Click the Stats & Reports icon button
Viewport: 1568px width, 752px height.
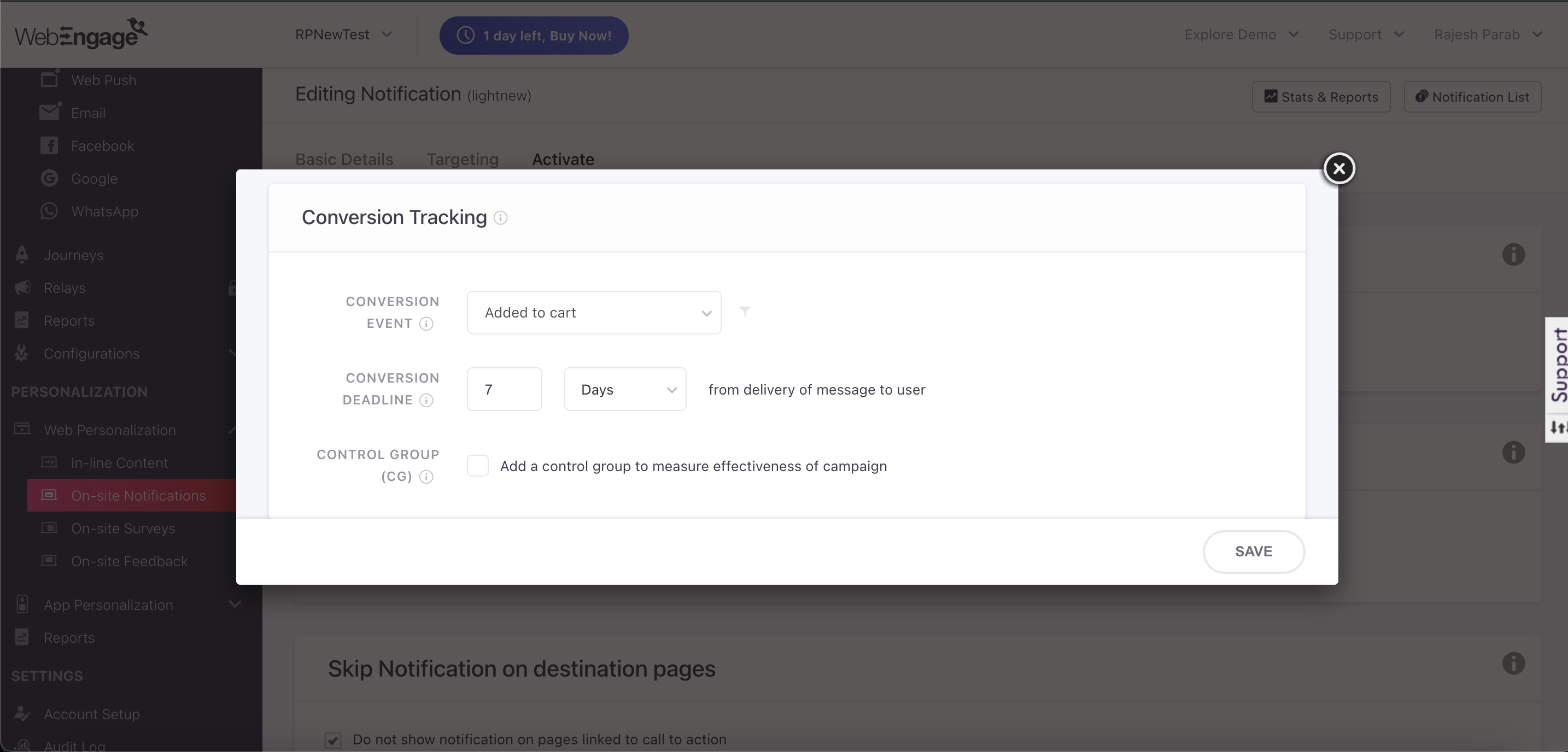click(x=1321, y=97)
